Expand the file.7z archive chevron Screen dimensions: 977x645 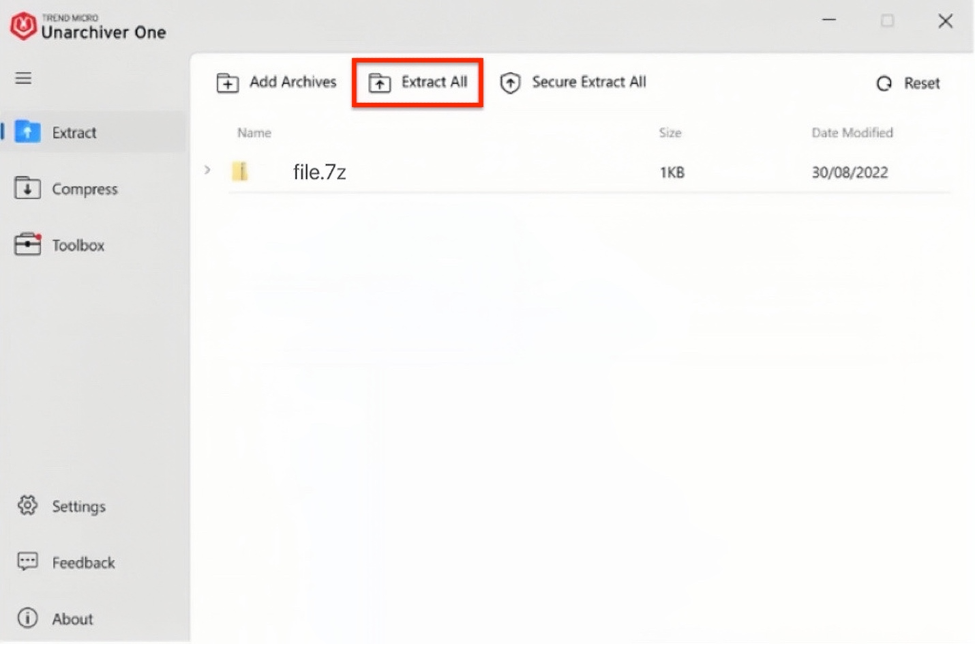click(x=207, y=171)
